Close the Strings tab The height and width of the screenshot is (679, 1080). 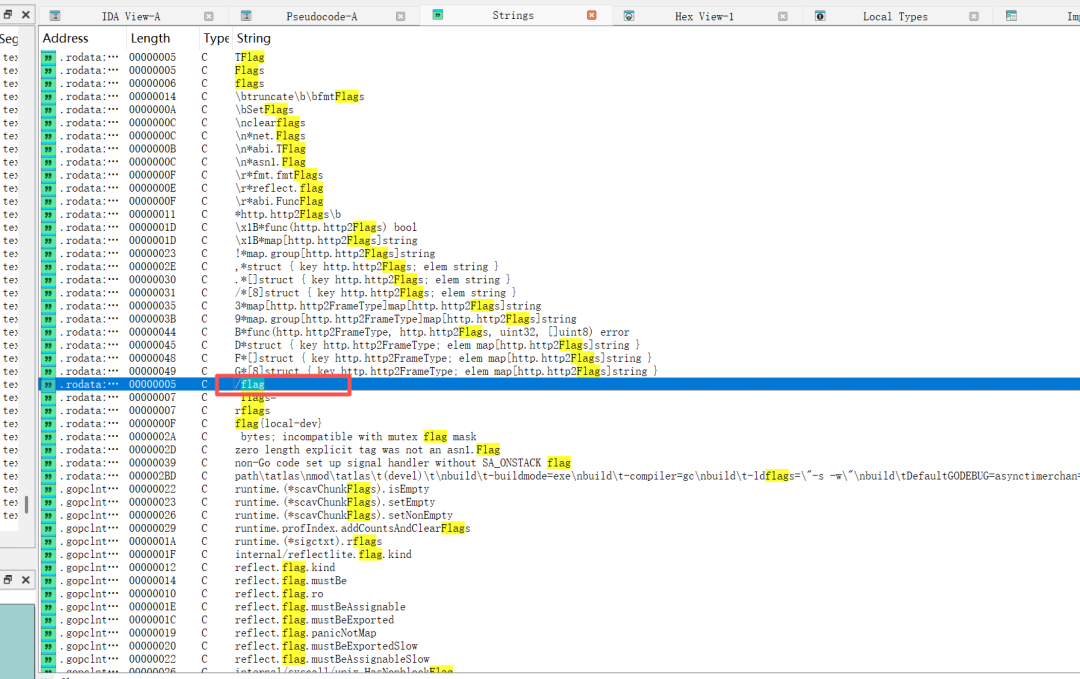592,15
